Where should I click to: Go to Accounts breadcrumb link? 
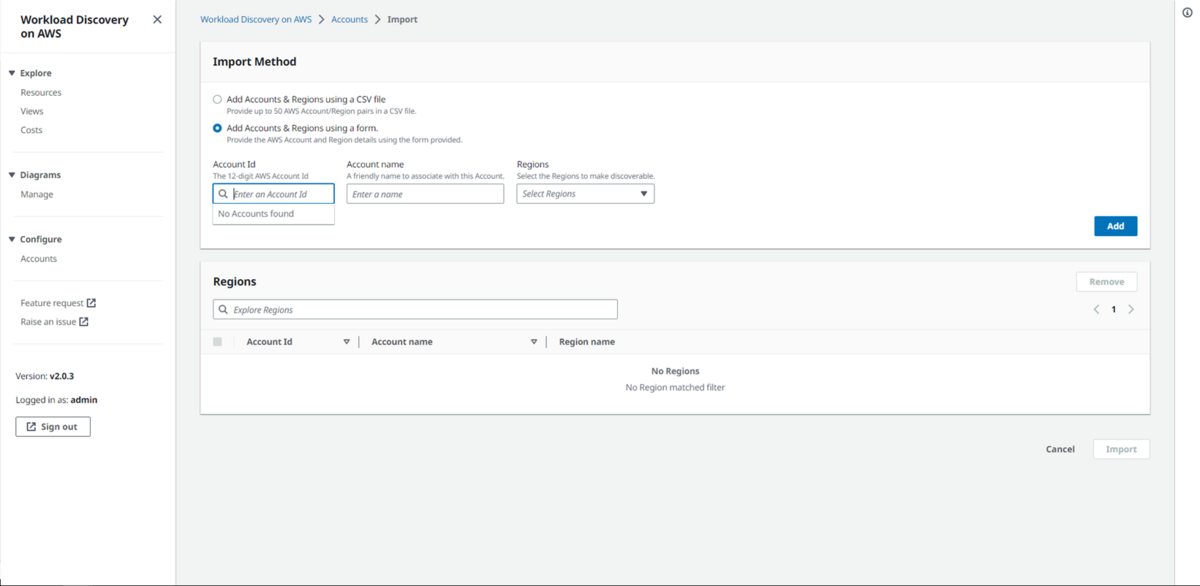(x=349, y=19)
